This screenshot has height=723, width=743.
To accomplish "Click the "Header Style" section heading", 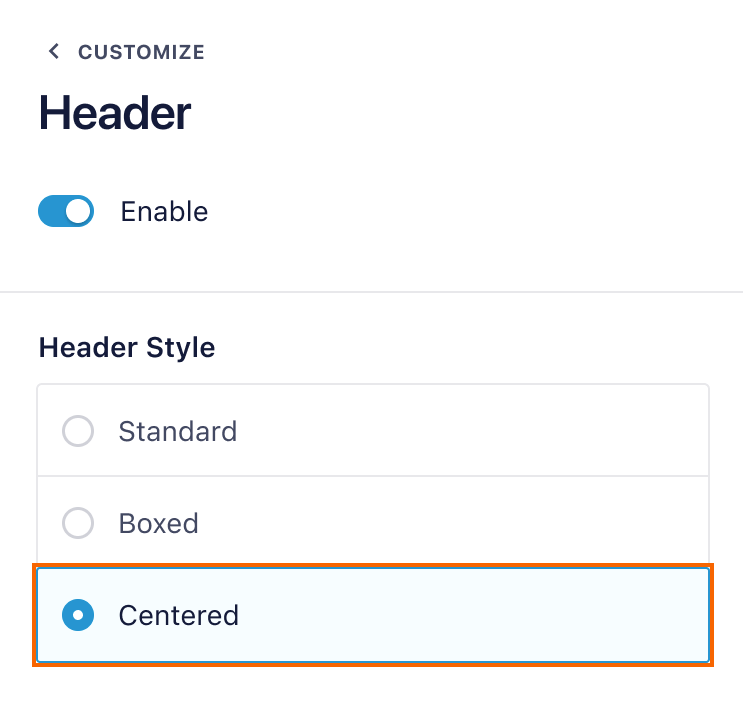I will (127, 348).
